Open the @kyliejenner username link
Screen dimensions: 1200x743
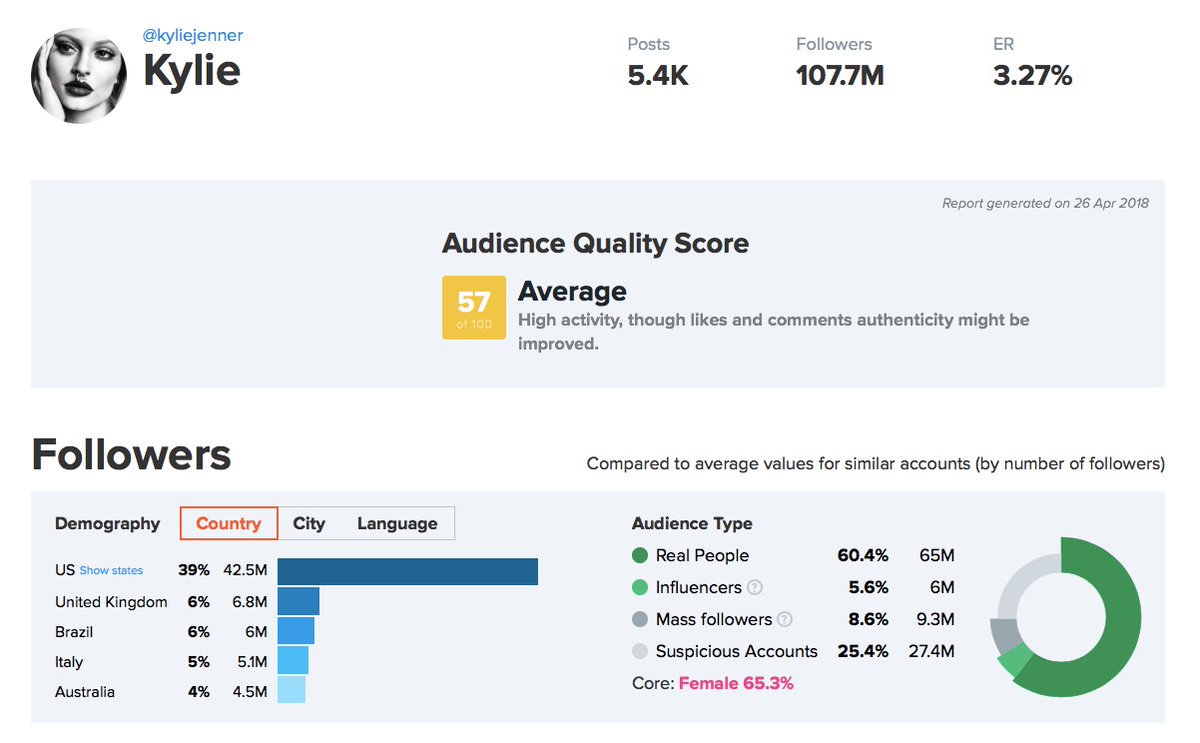pos(191,35)
